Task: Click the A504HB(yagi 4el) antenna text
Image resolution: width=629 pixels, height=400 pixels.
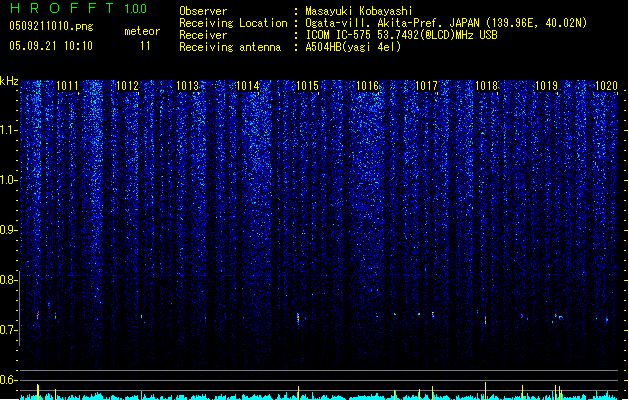Action: tap(353, 47)
